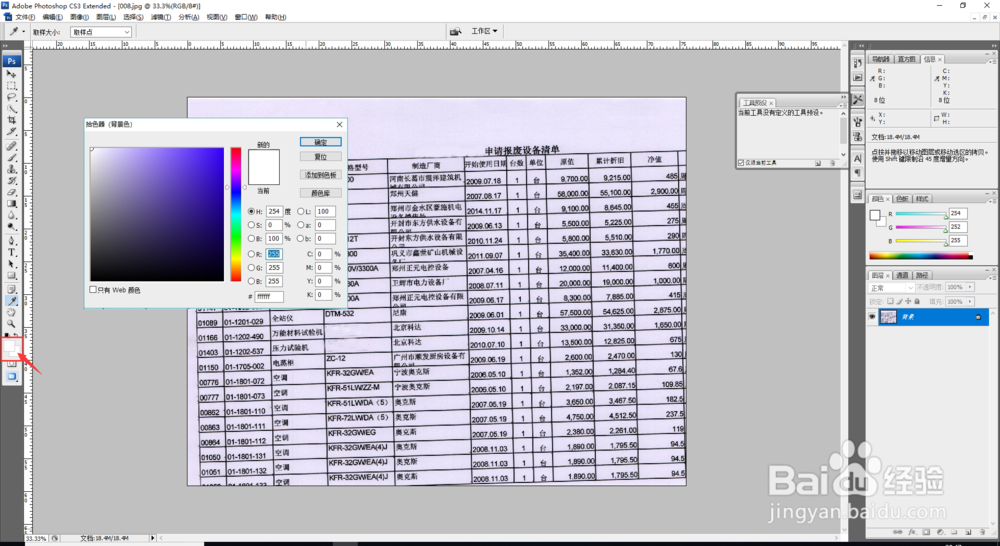The height and width of the screenshot is (546, 1000).
Task: Select the Rectangular Marquee tool
Action: tap(11, 85)
